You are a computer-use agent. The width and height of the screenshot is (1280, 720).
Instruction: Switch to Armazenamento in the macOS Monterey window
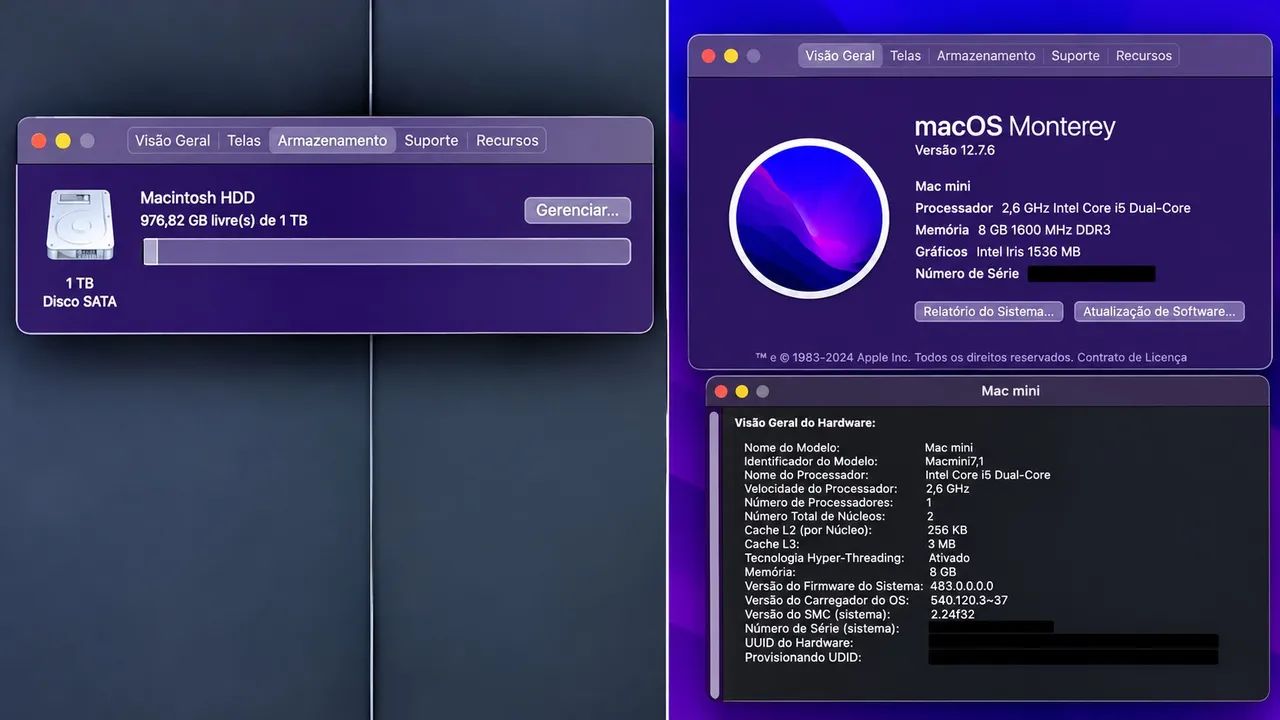pyautogui.click(x=986, y=56)
